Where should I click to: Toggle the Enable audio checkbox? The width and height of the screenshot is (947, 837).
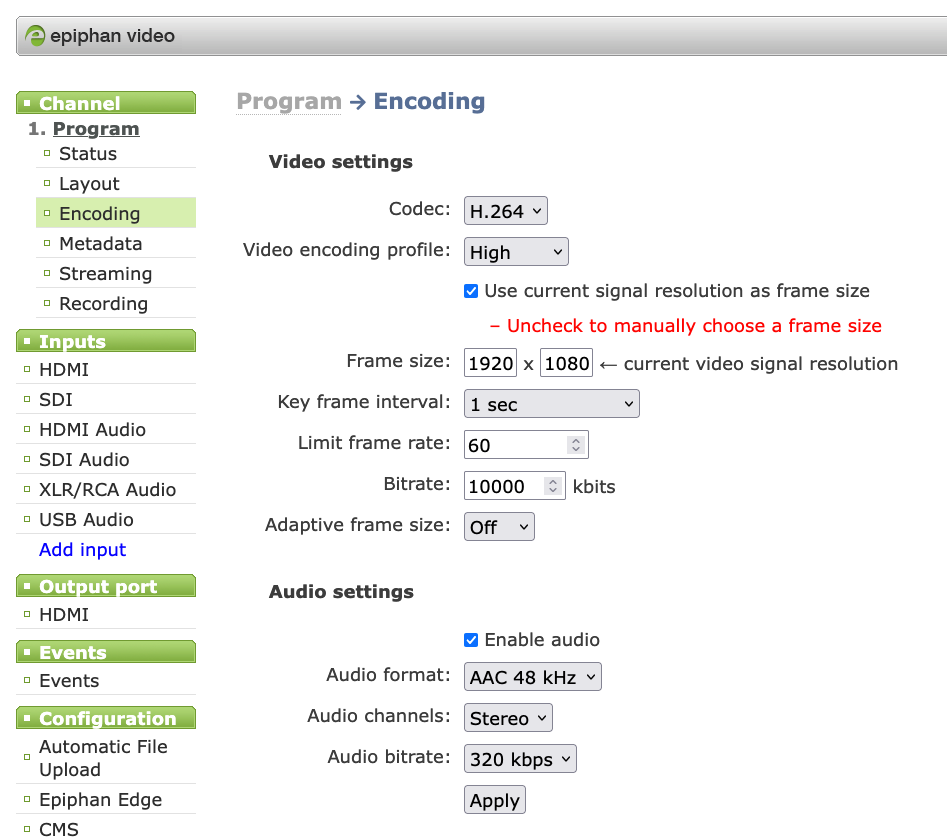pos(471,640)
